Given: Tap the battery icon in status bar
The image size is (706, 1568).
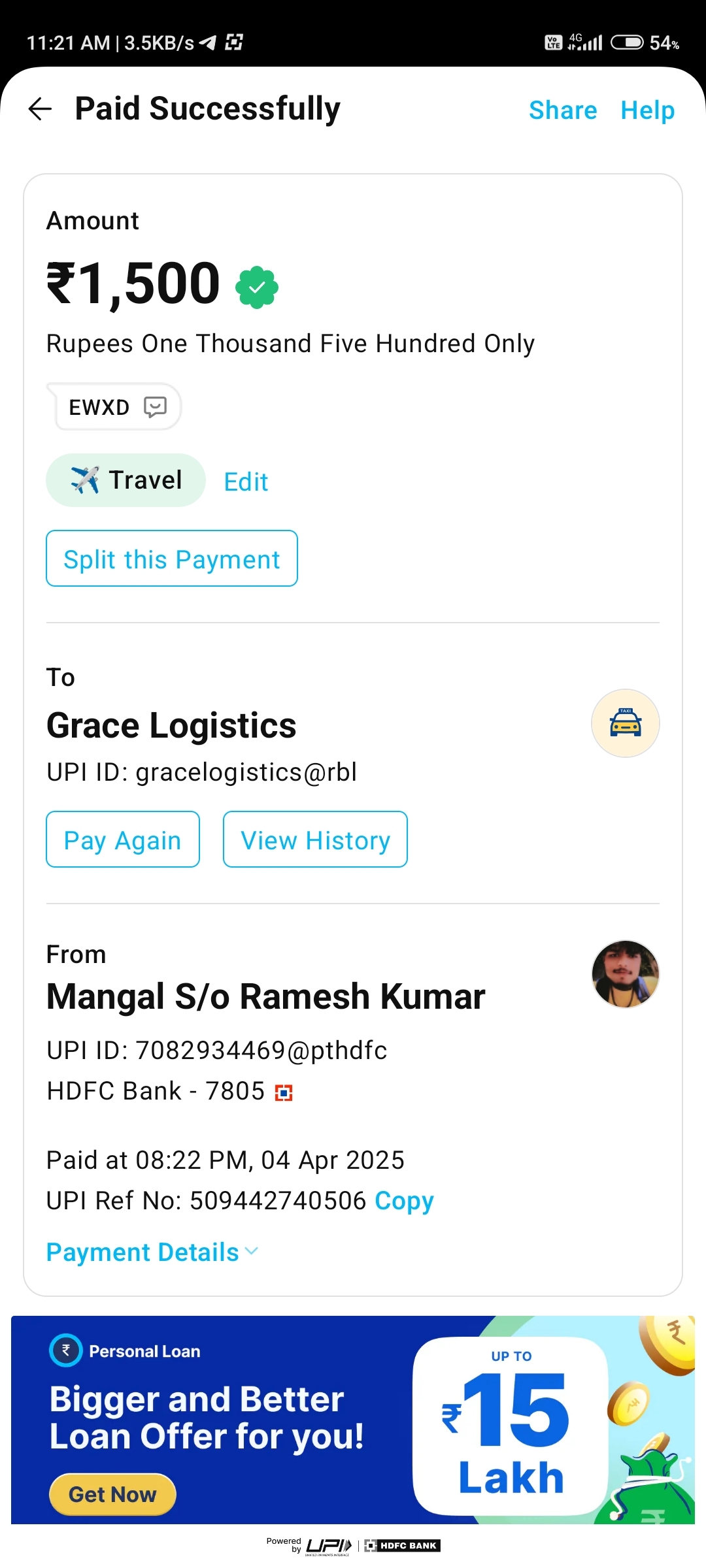Looking at the screenshot, I should tap(626, 42).
